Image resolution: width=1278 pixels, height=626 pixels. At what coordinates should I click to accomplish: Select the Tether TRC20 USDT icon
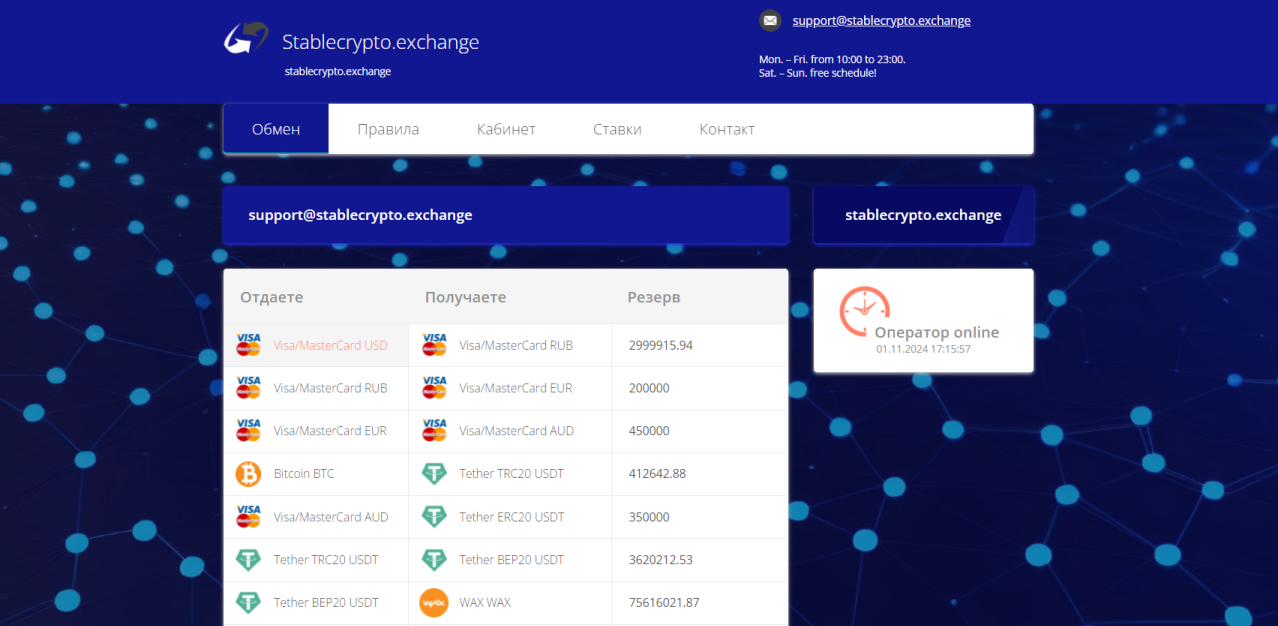coord(247,559)
